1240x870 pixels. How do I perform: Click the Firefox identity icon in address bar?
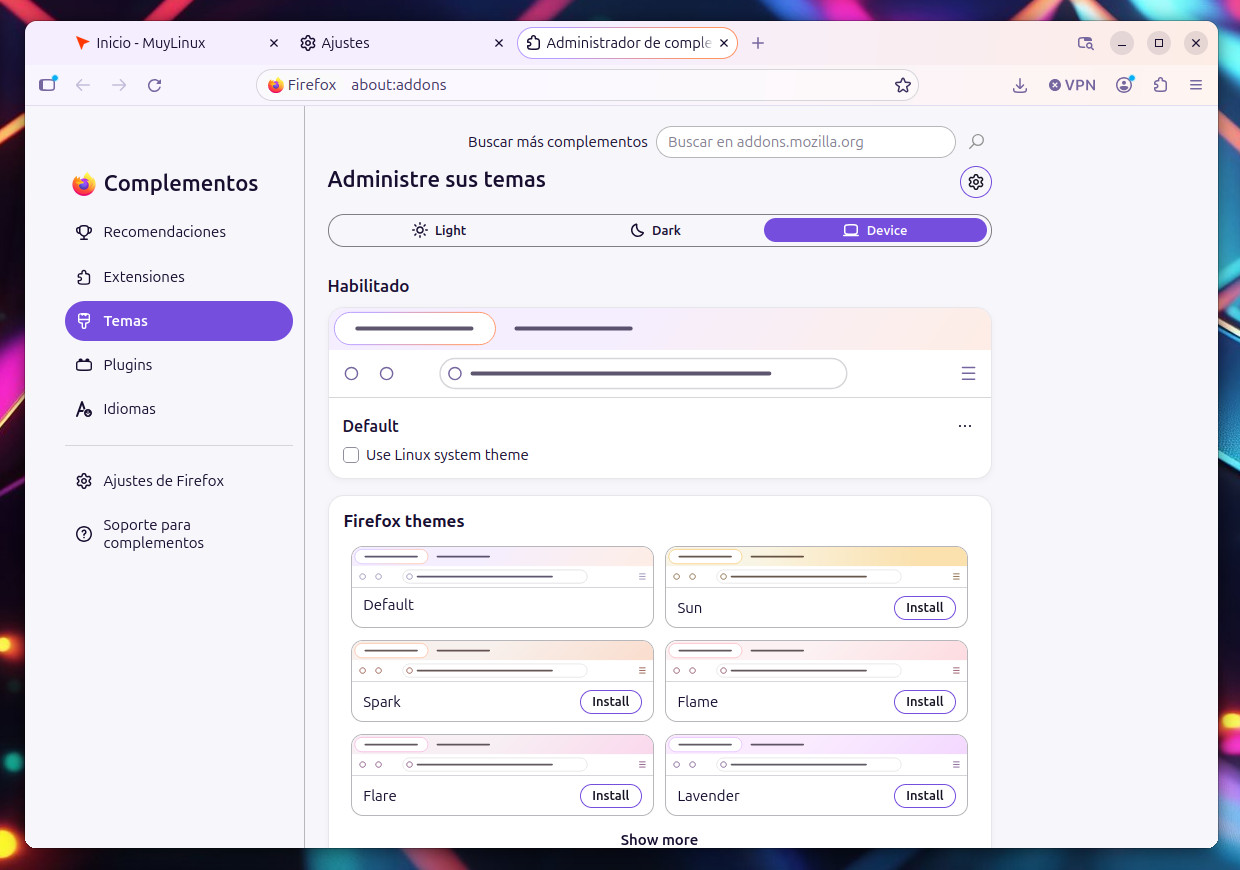tap(276, 85)
